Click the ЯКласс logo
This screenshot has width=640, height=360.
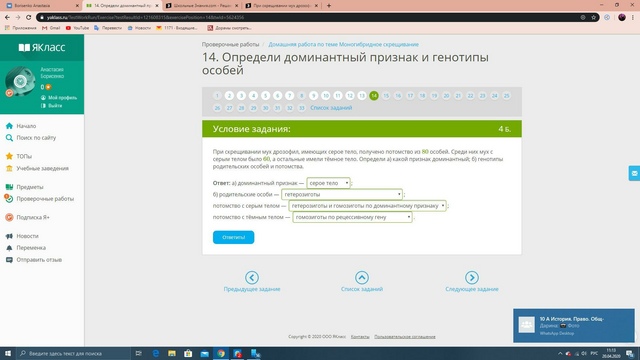click(x=42, y=47)
